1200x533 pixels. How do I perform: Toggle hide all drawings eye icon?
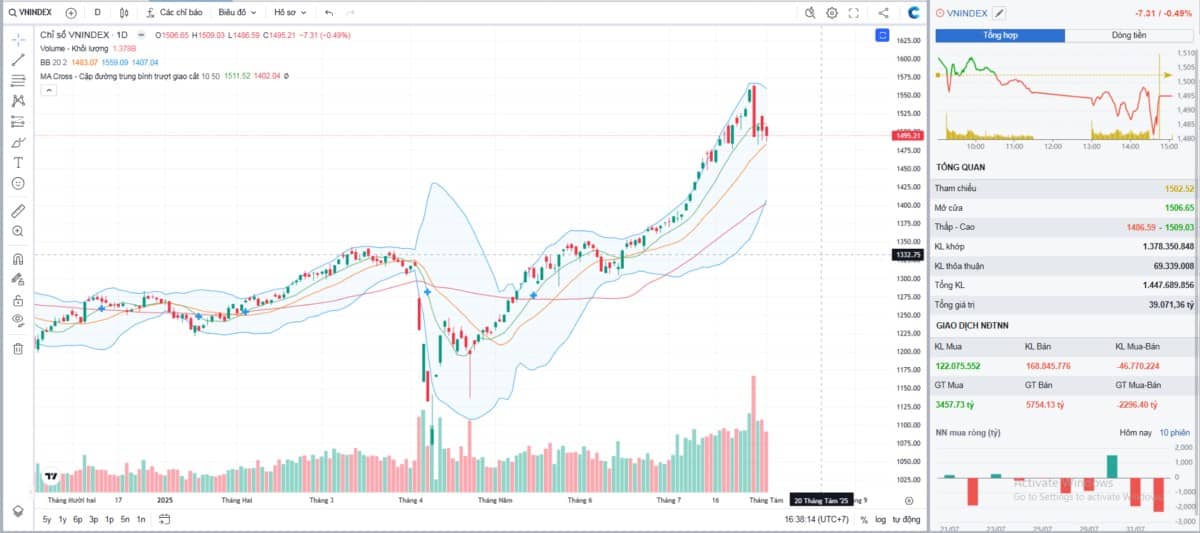17,319
